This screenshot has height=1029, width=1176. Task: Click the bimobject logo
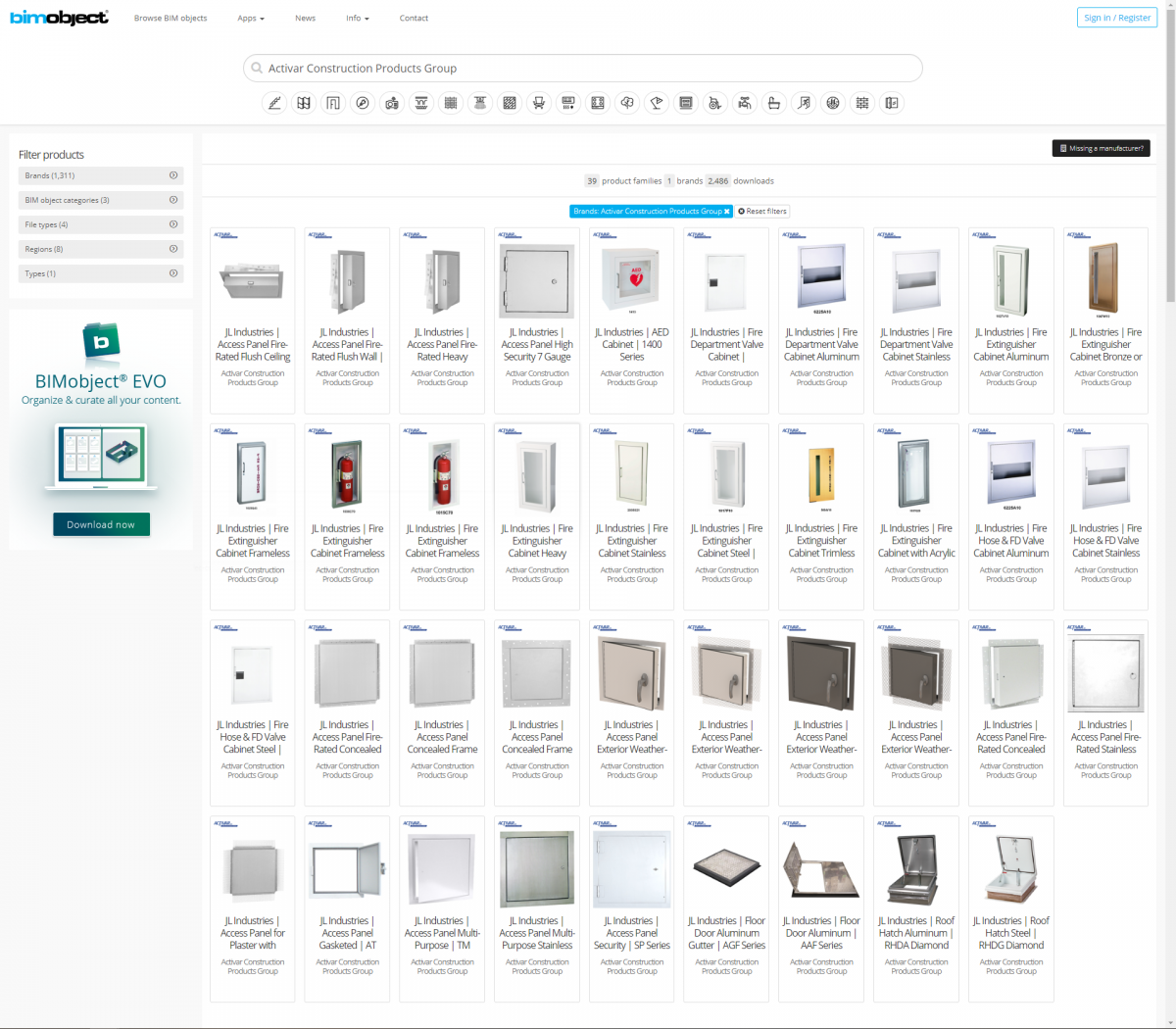click(59, 17)
